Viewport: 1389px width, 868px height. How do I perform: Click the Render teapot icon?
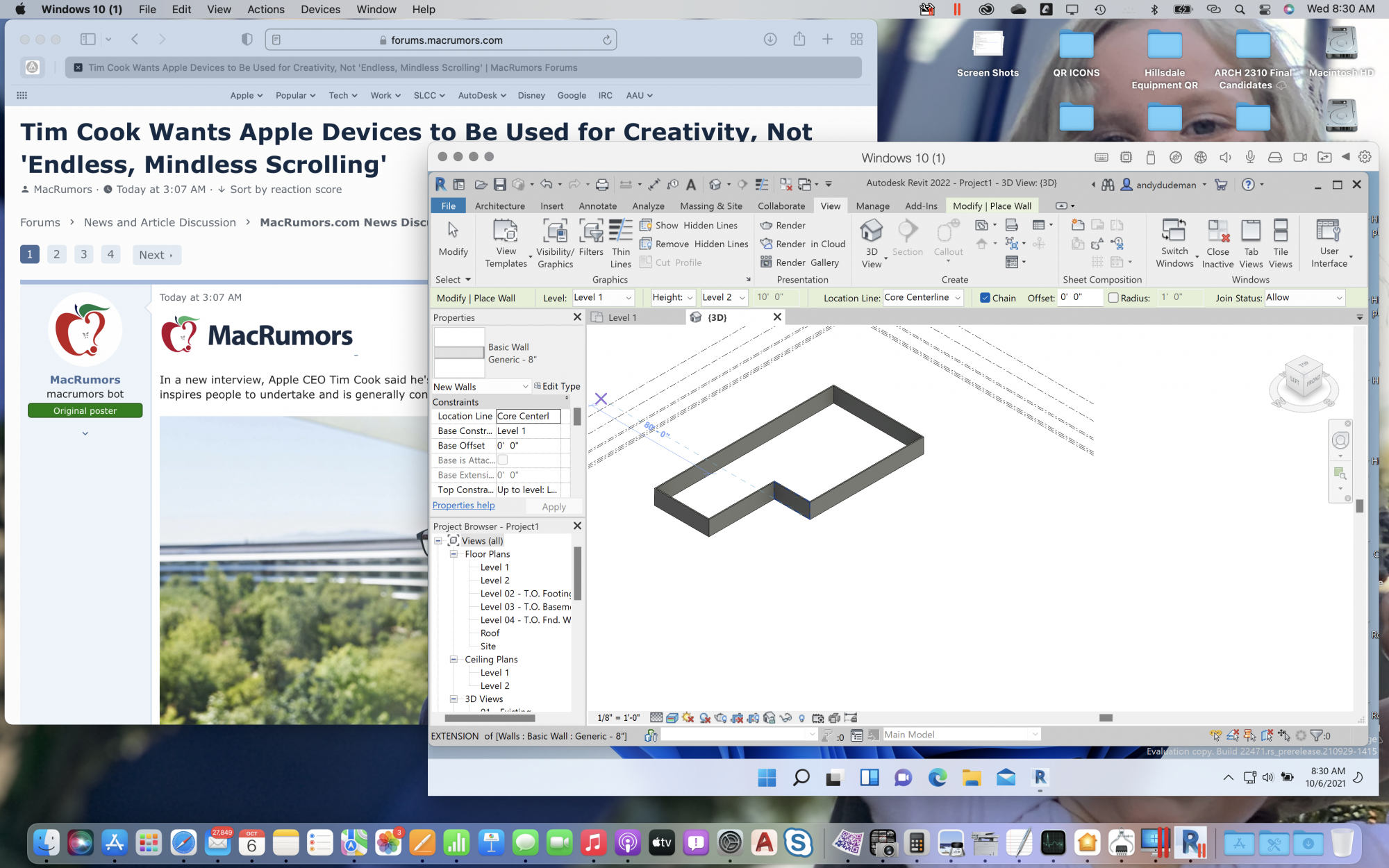pyautogui.click(x=766, y=226)
